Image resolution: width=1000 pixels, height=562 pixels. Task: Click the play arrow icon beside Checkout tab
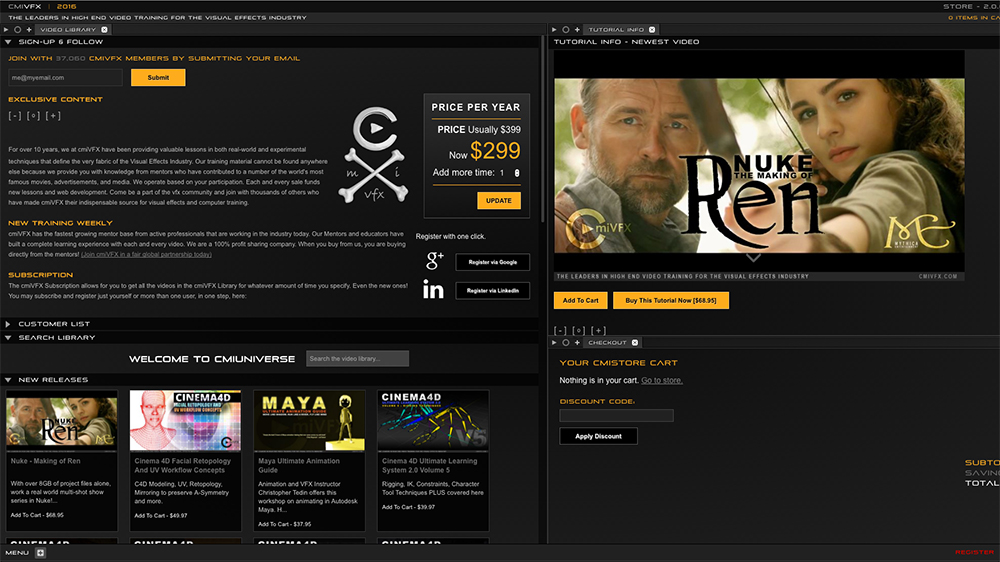pos(554,343)
